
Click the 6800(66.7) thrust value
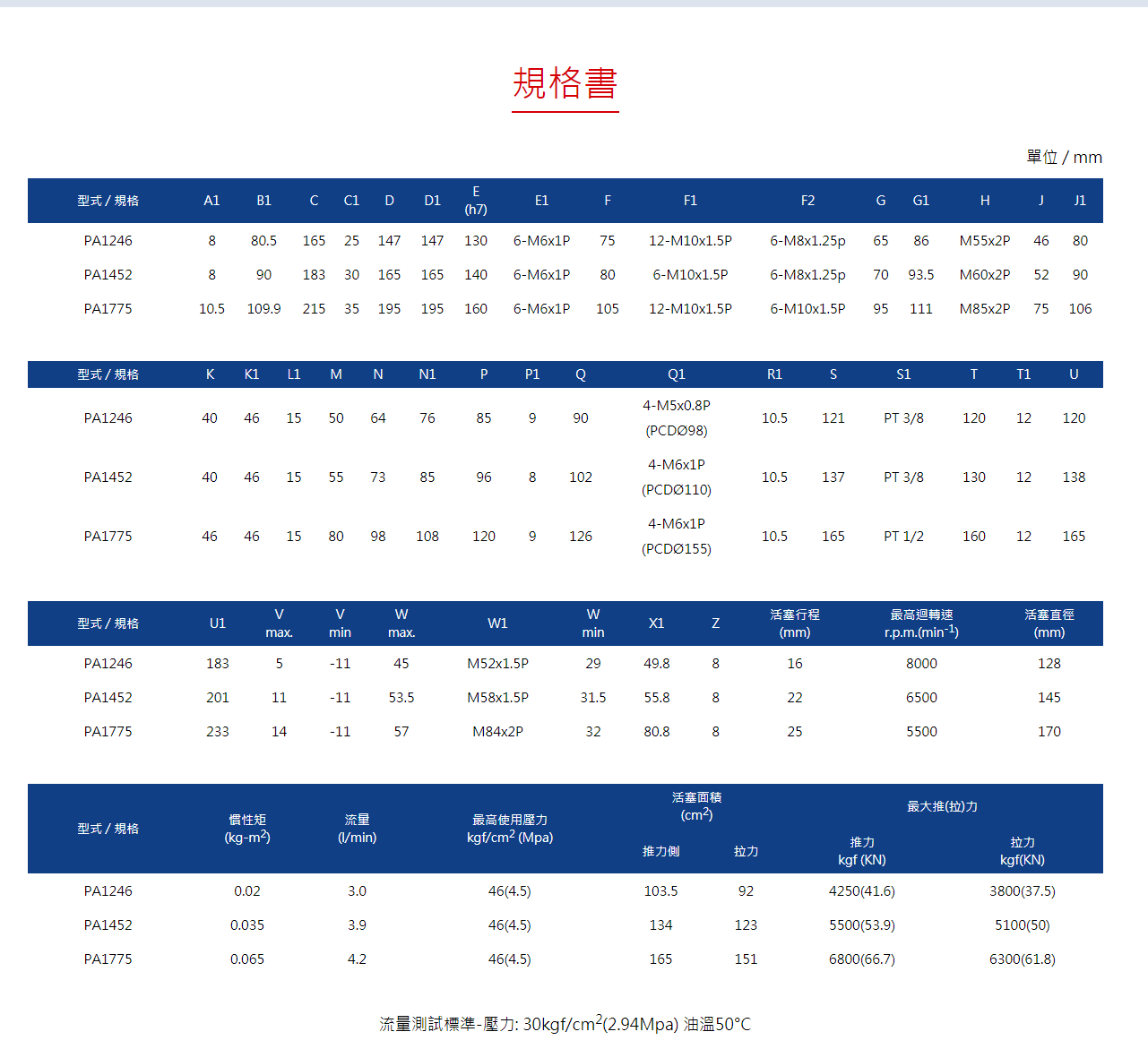(861, 959)
